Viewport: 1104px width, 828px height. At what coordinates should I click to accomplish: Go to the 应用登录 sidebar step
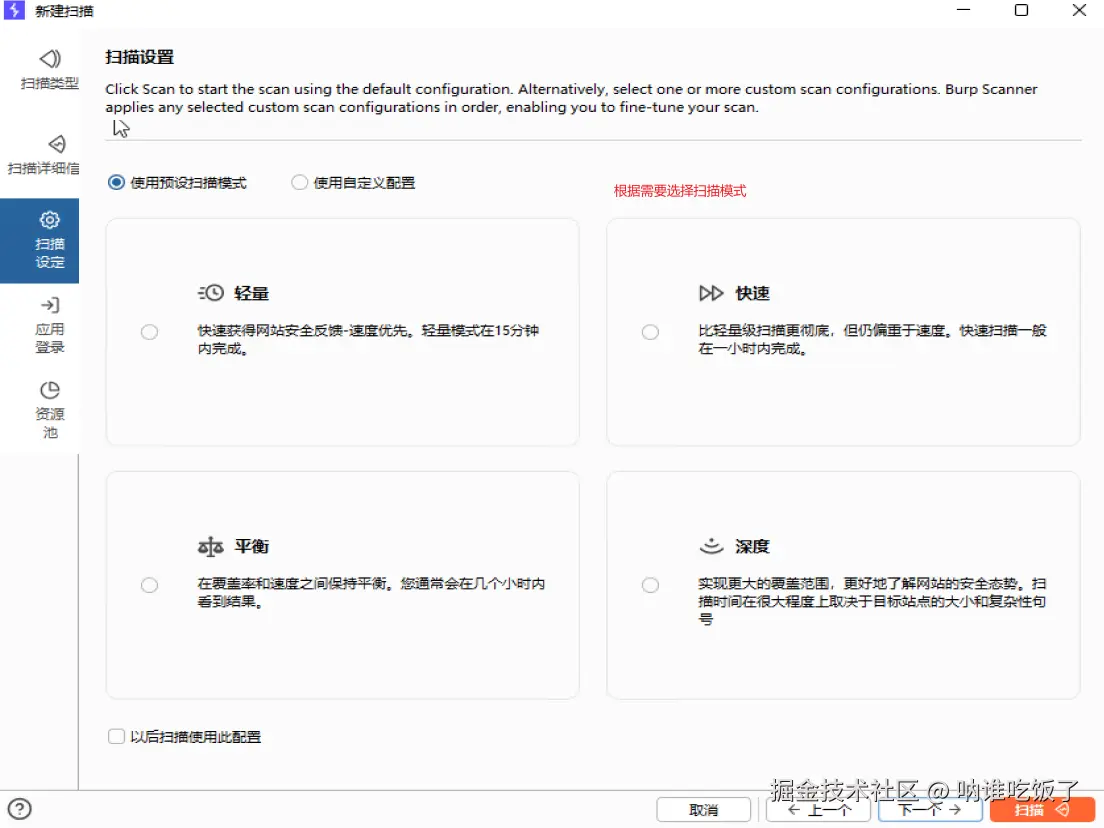point(49,326)
